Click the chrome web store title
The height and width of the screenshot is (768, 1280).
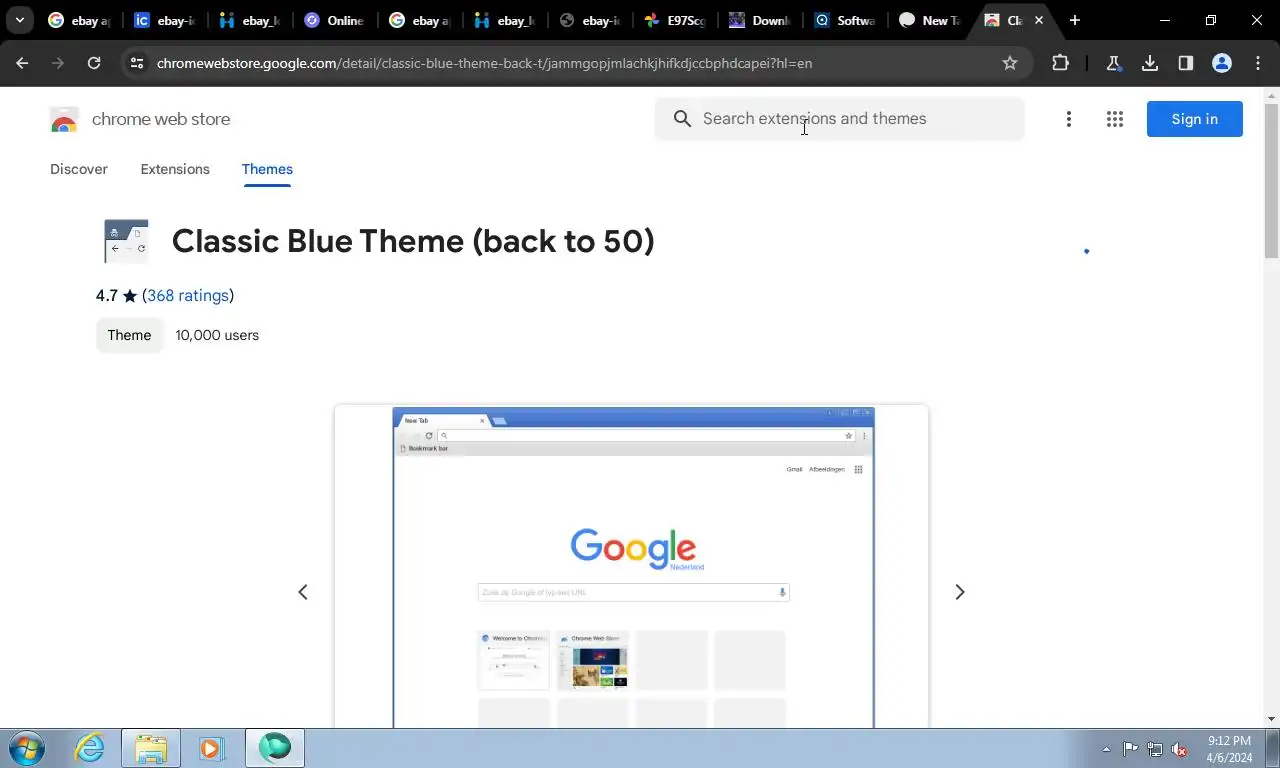coord(161,119)
